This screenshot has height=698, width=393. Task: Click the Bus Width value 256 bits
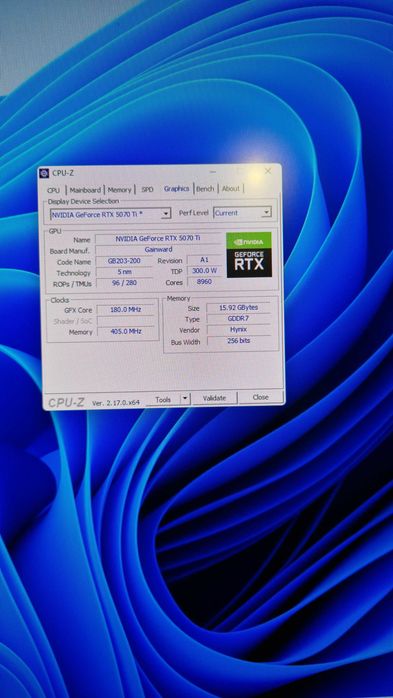click(x=238, y=341)
